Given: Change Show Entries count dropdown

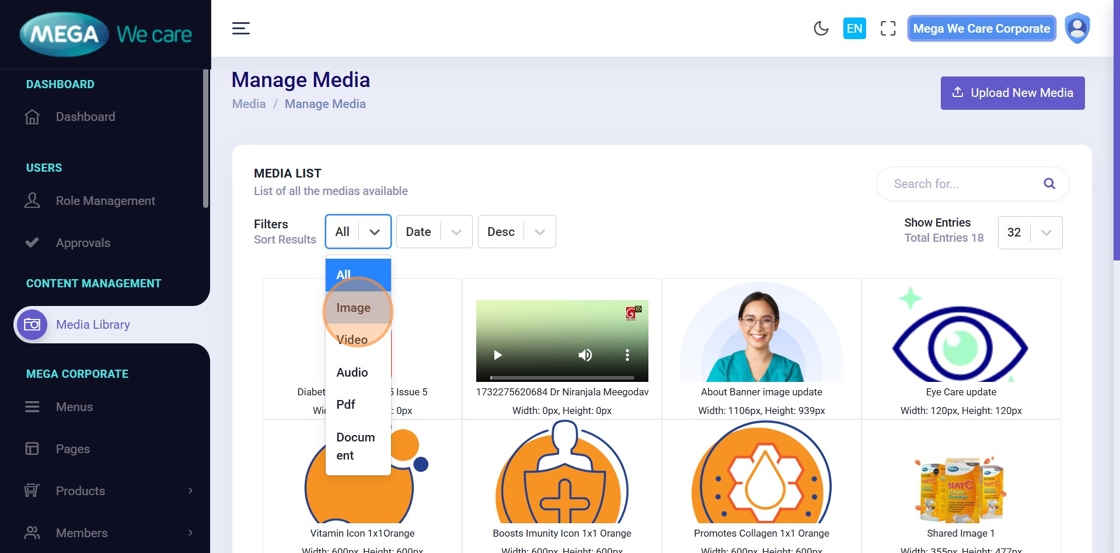Looking at the screenshot, I should [1030, 232].
